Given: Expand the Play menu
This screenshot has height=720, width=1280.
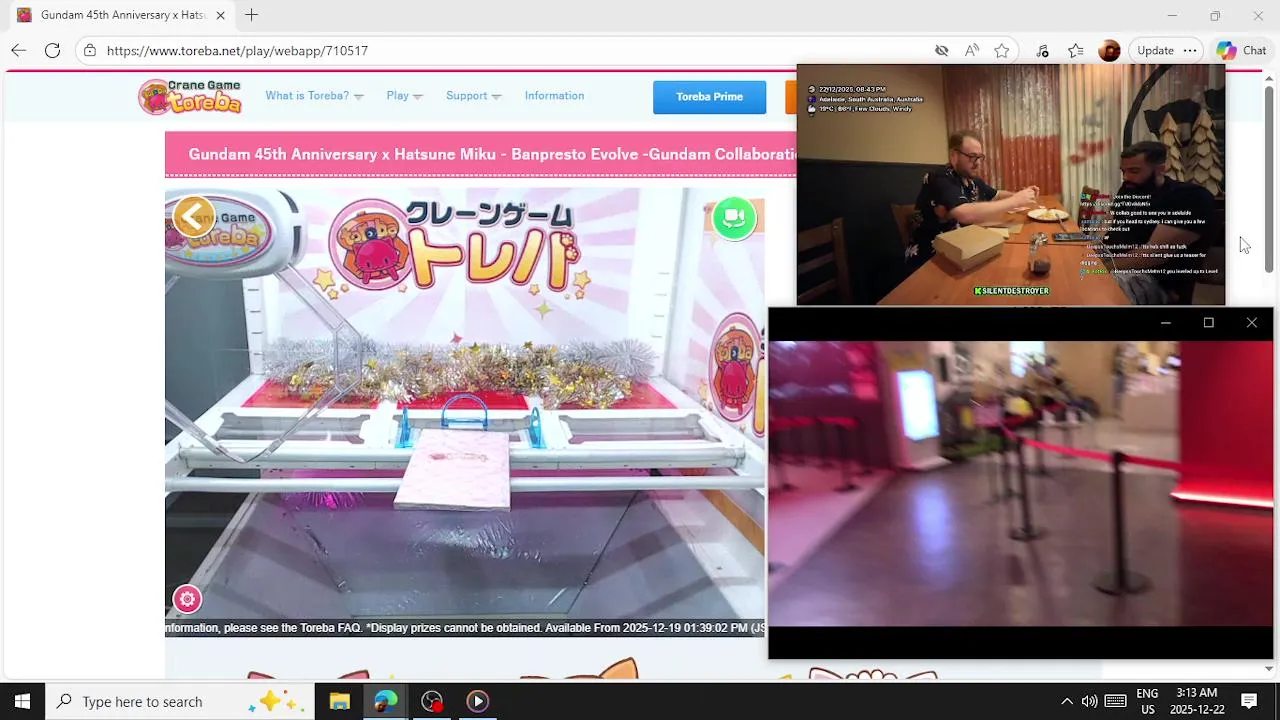Looking at the screenshot, I should click(x=404, y=96).
